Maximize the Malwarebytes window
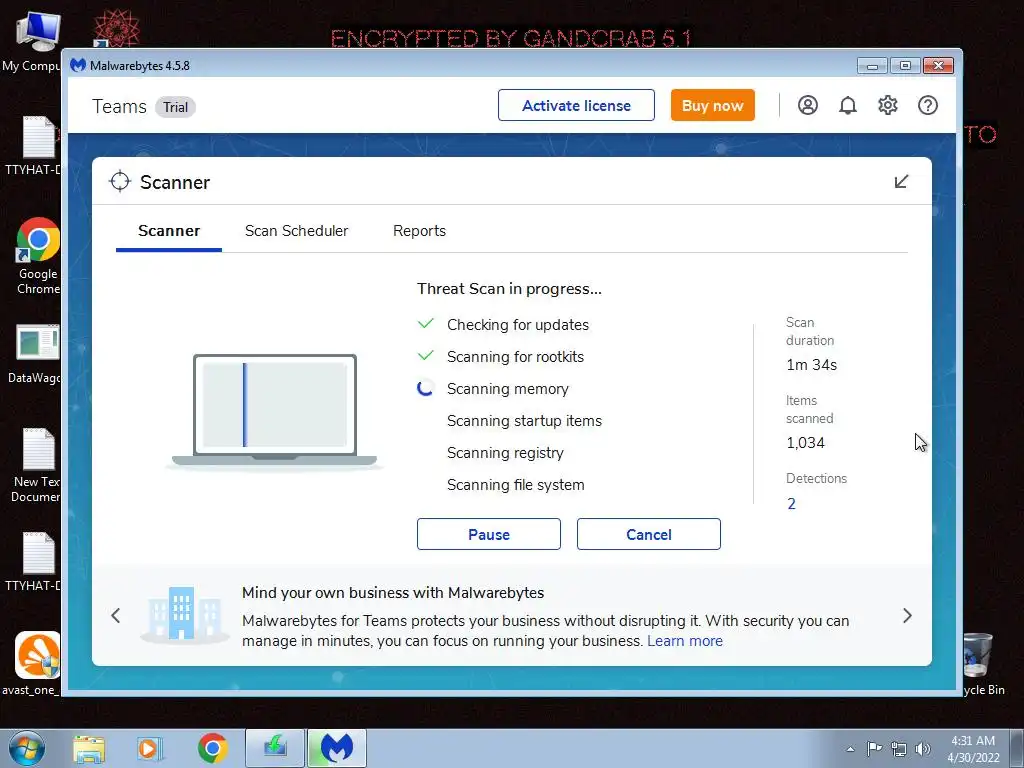 tap(905, 65)
